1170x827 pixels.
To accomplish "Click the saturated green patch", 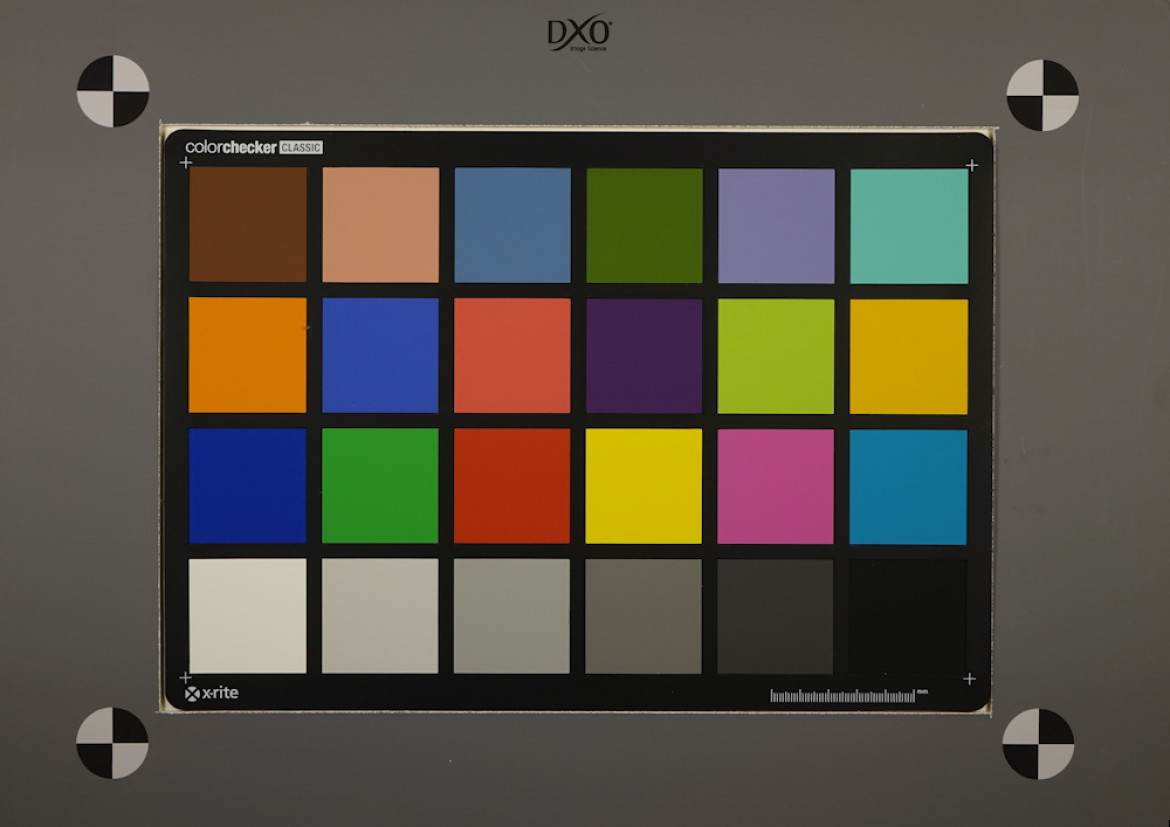I will [x=380, y=486].
